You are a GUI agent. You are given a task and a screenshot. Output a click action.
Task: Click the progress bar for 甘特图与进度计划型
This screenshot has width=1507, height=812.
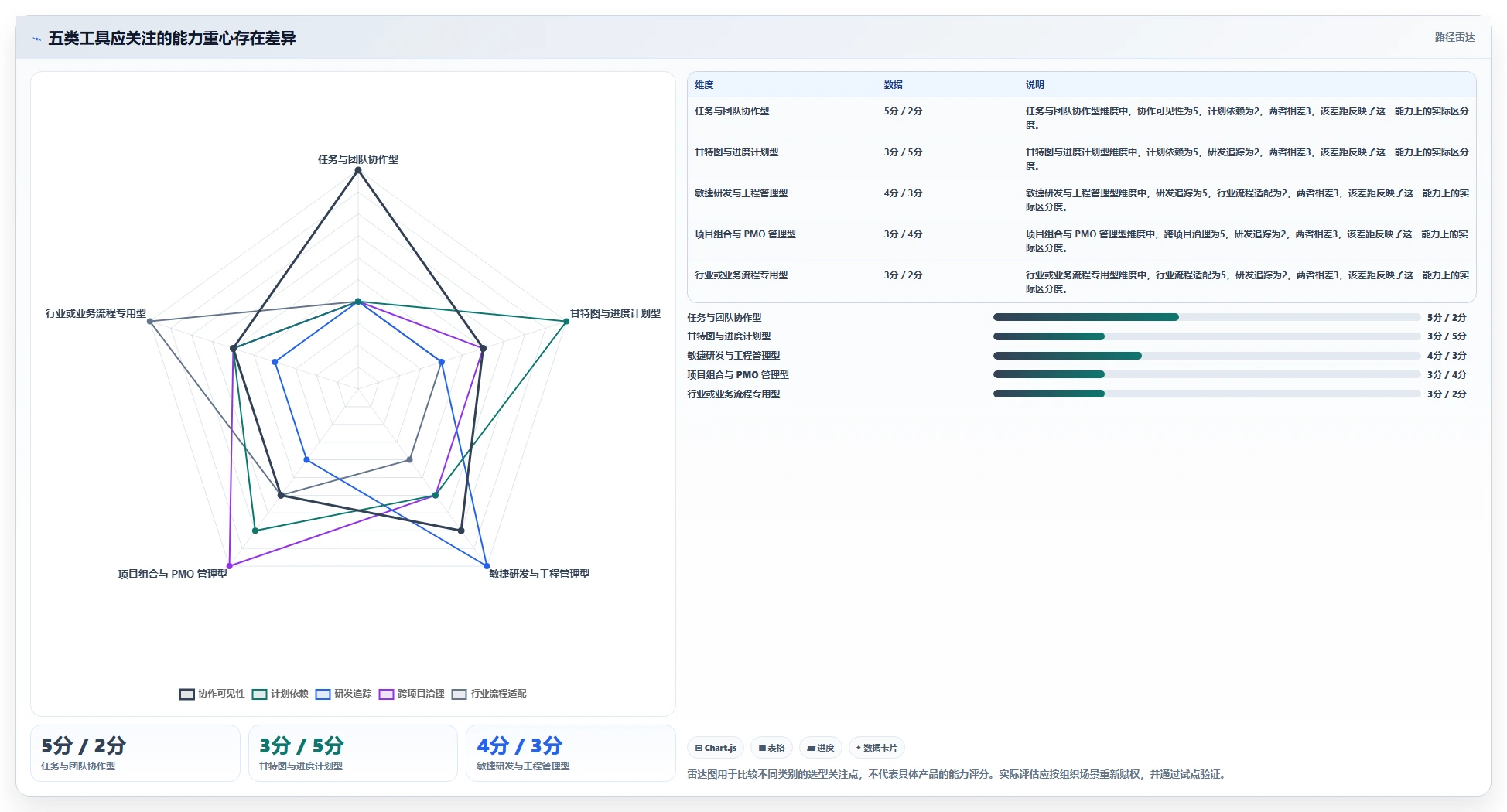click(x=1207, y=336)
